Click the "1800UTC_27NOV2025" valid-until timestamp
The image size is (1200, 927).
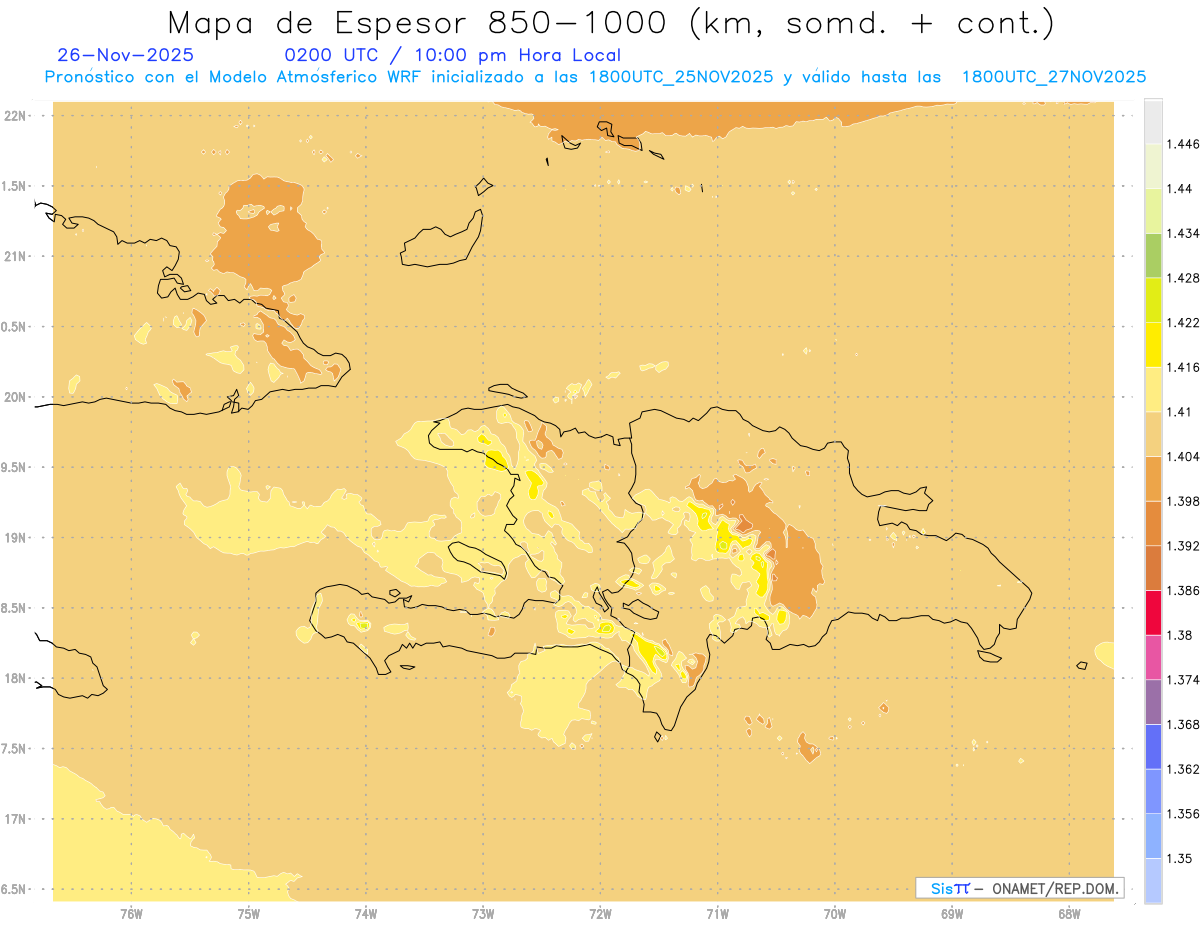(1054, 77)
